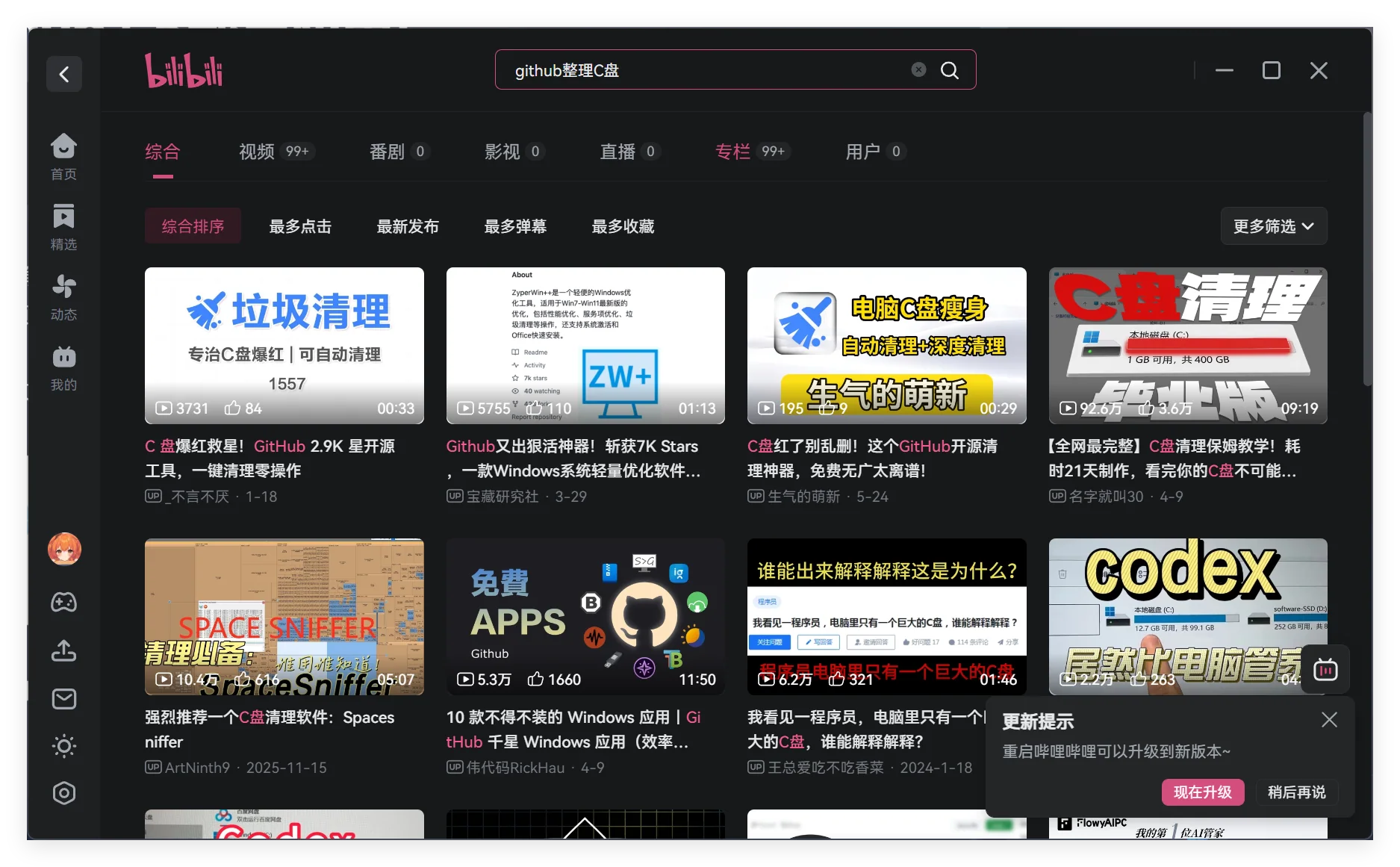Viewport: 1400px width, 867px height.
Task: Maximize the bilibili window
Action: coord(1272,70)
